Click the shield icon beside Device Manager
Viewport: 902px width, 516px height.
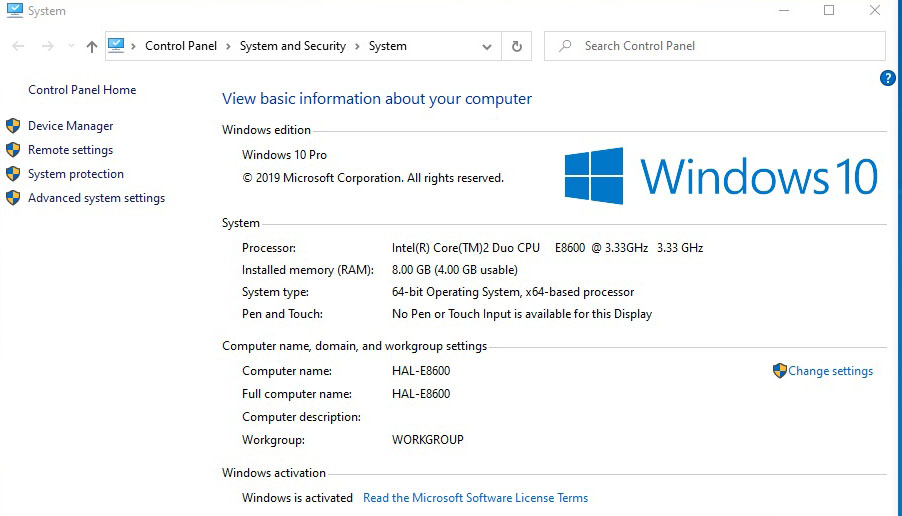pyautogui.click(x=13, y=126)
